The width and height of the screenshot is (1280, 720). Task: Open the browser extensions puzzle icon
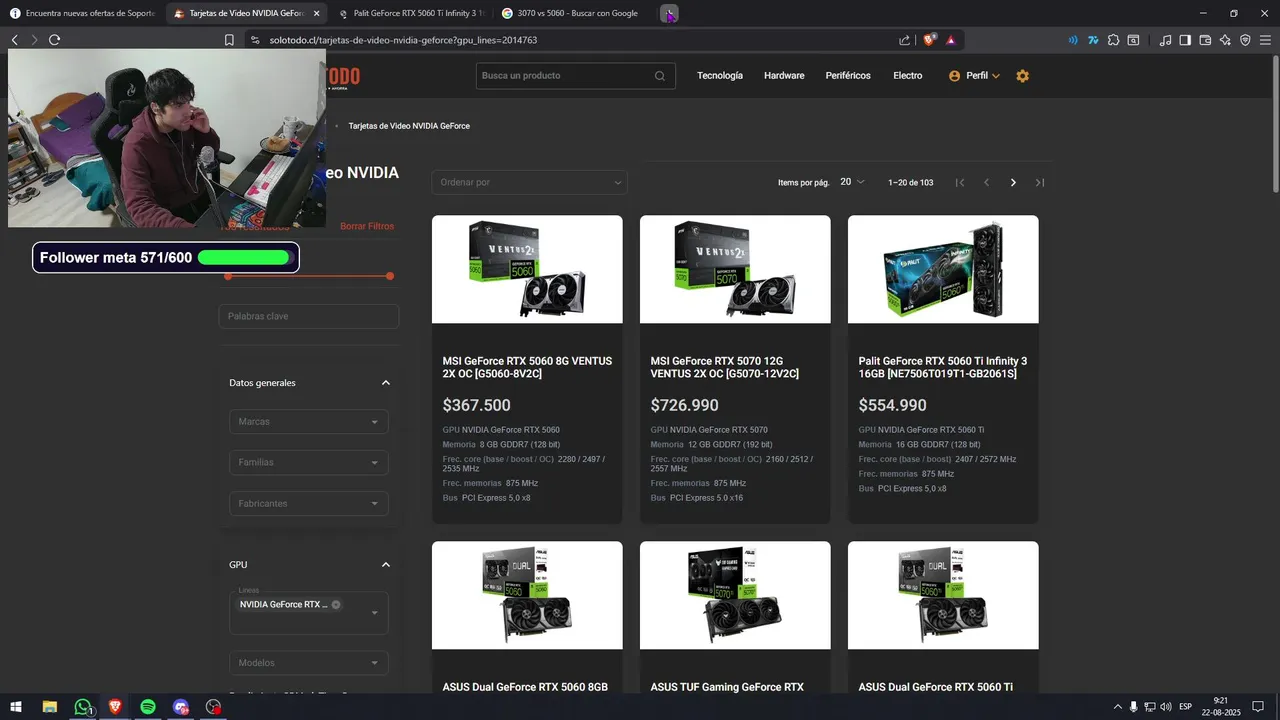1113,40
